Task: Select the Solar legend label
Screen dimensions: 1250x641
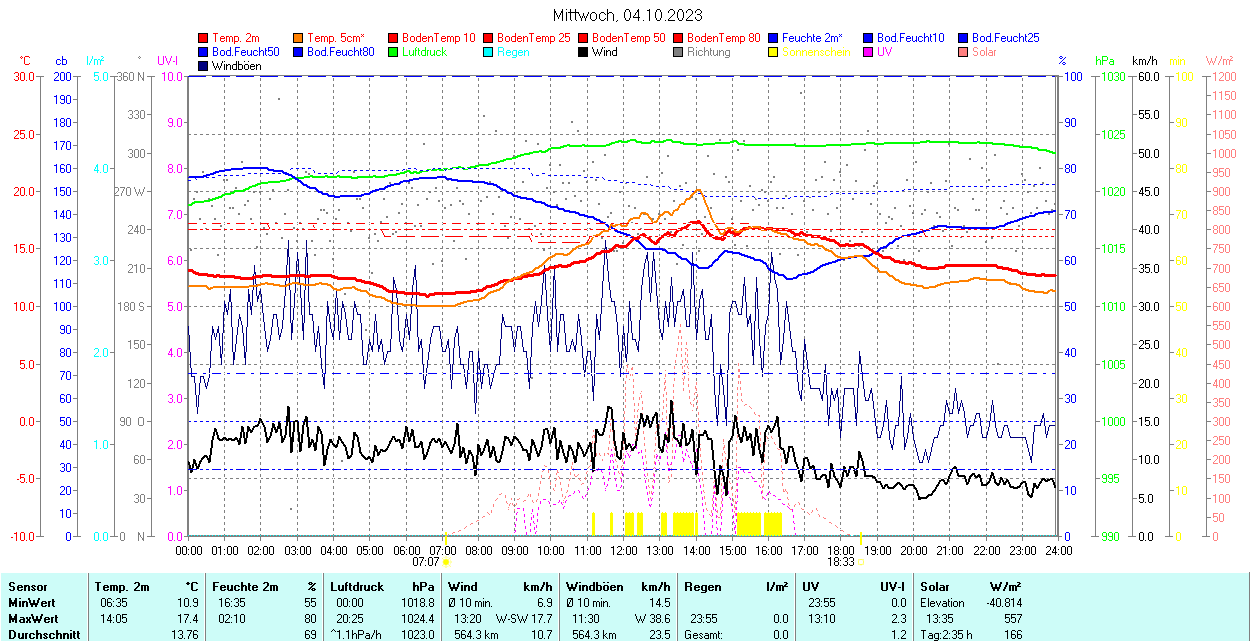Action: [x=984, y=52]
